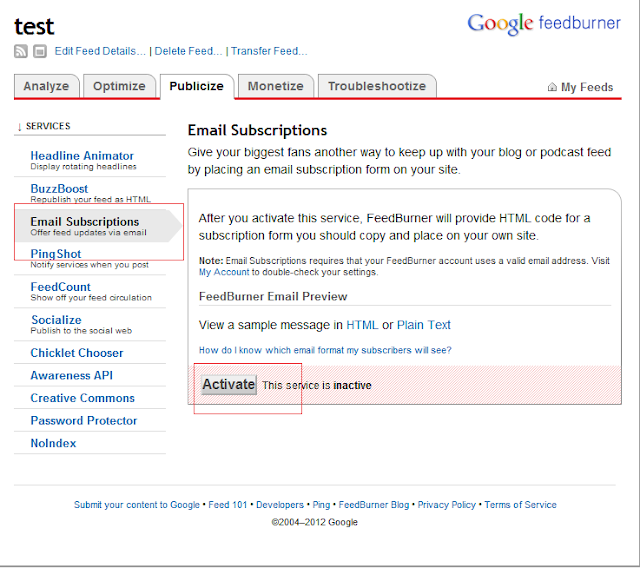
Task: Open the Chicklet Chooser service
Action: 77,353
